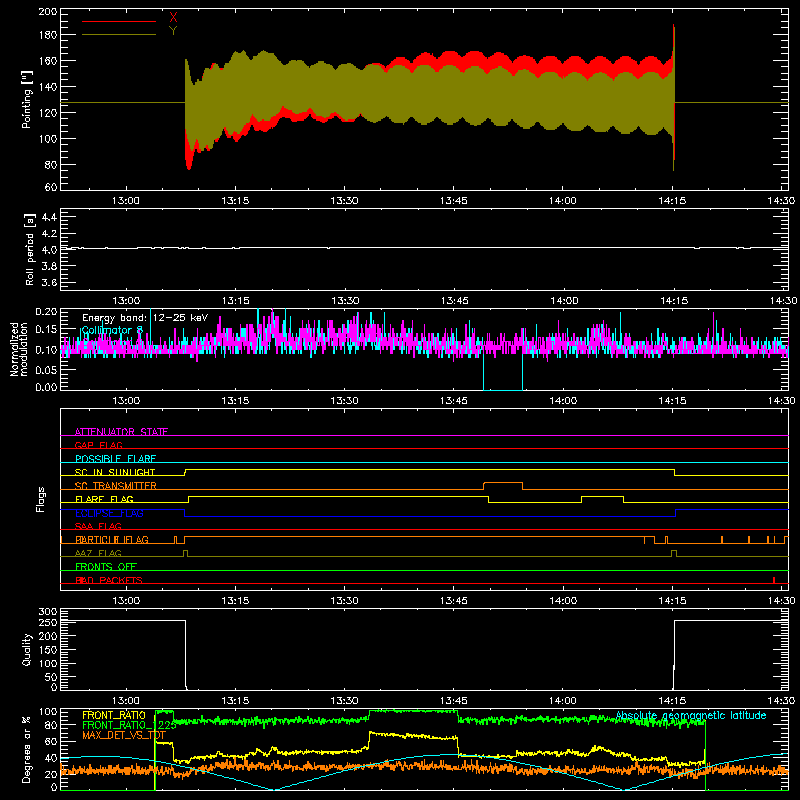Select the olive Y legend line sample
The image size is (800, 800).
tap(119, 35)
